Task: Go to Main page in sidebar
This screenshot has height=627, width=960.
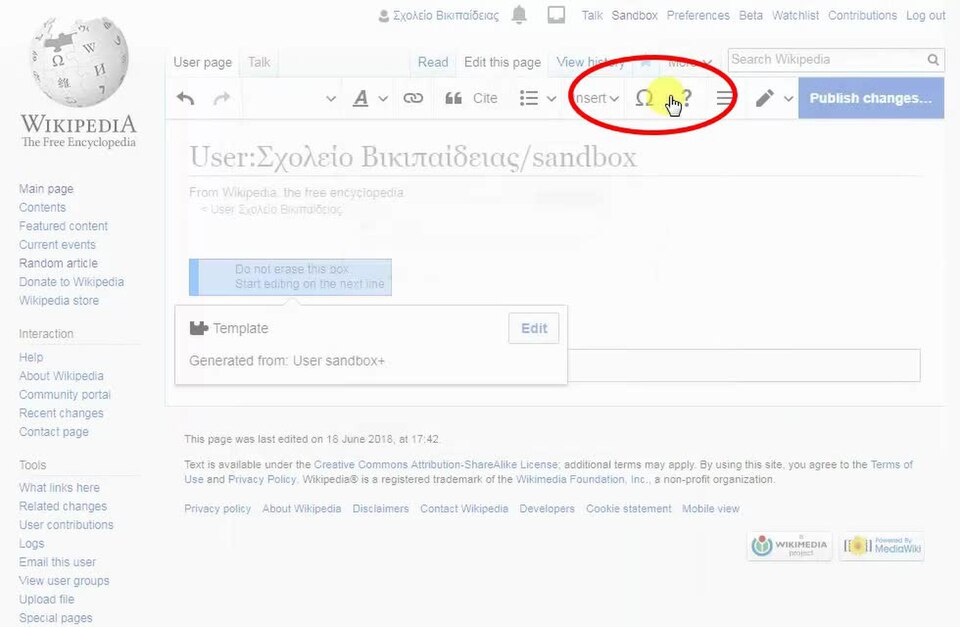Action: [x=46, y=189]
